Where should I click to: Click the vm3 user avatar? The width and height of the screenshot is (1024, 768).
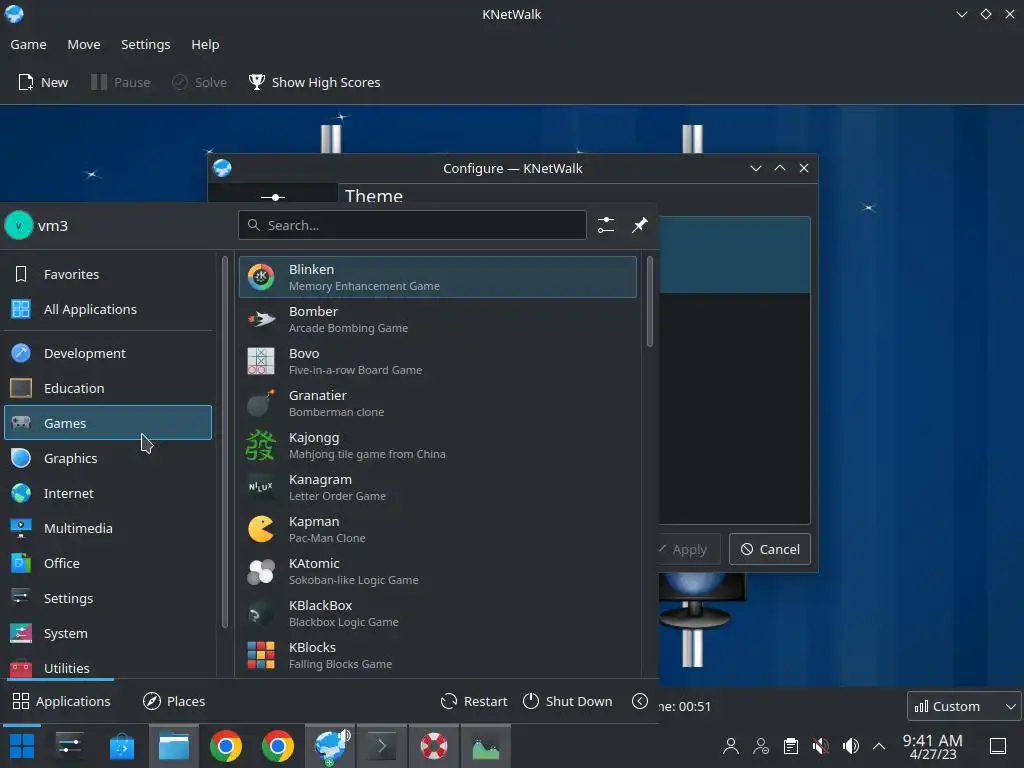point(18,226)
